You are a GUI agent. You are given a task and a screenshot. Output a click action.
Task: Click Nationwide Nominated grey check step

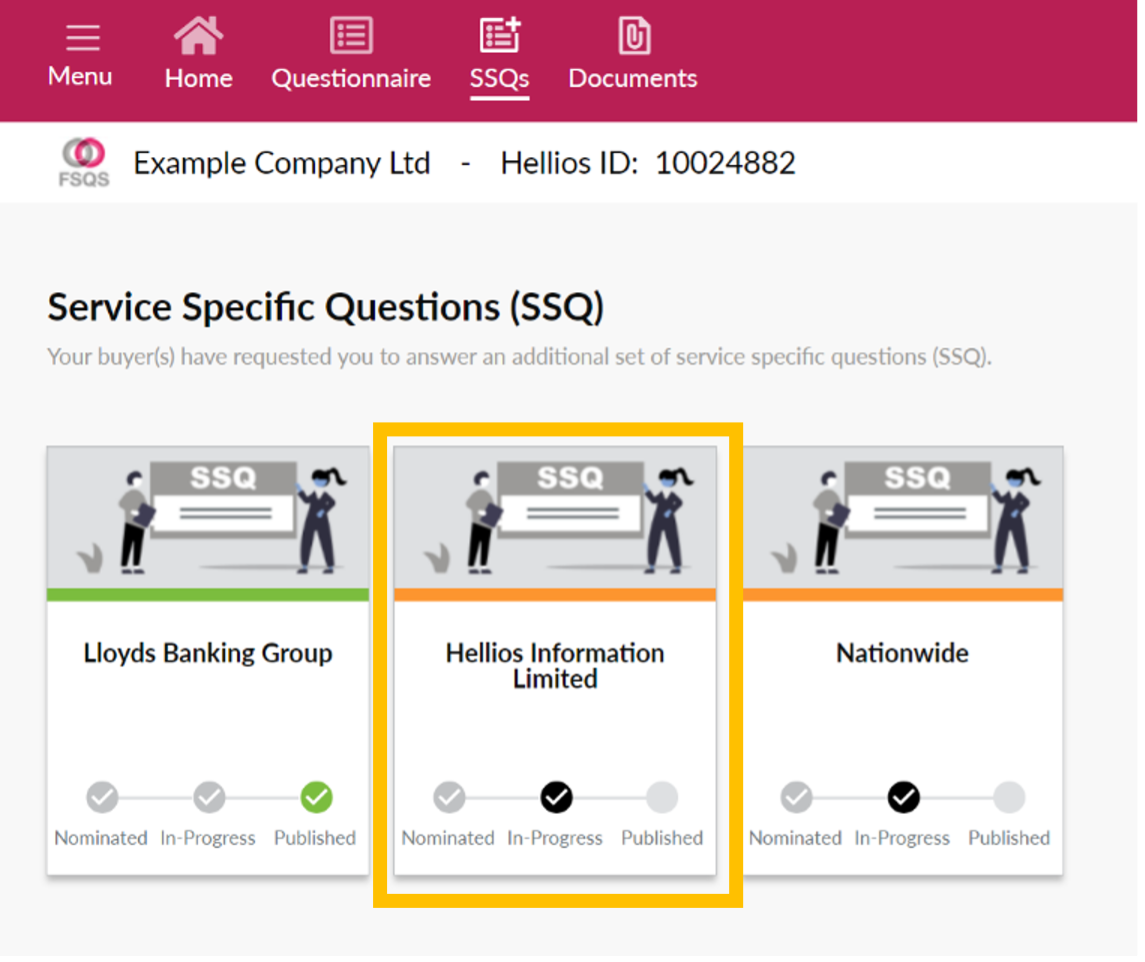[797, 797]
